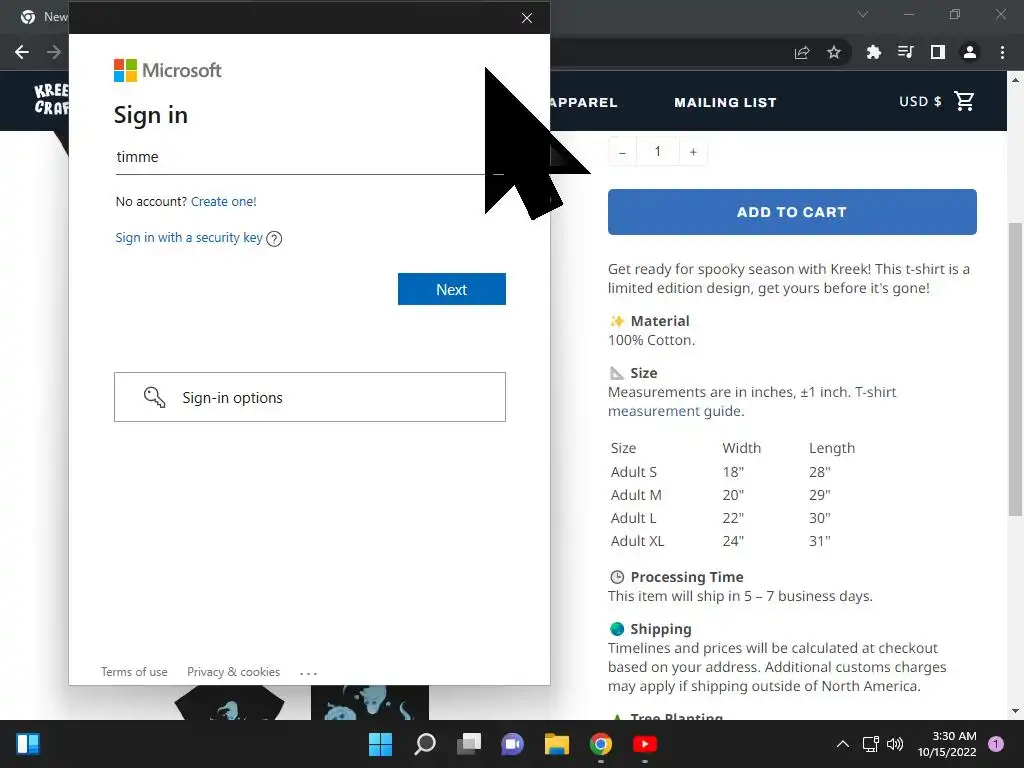Open the media control icon in Chrome toolbar

906,52
